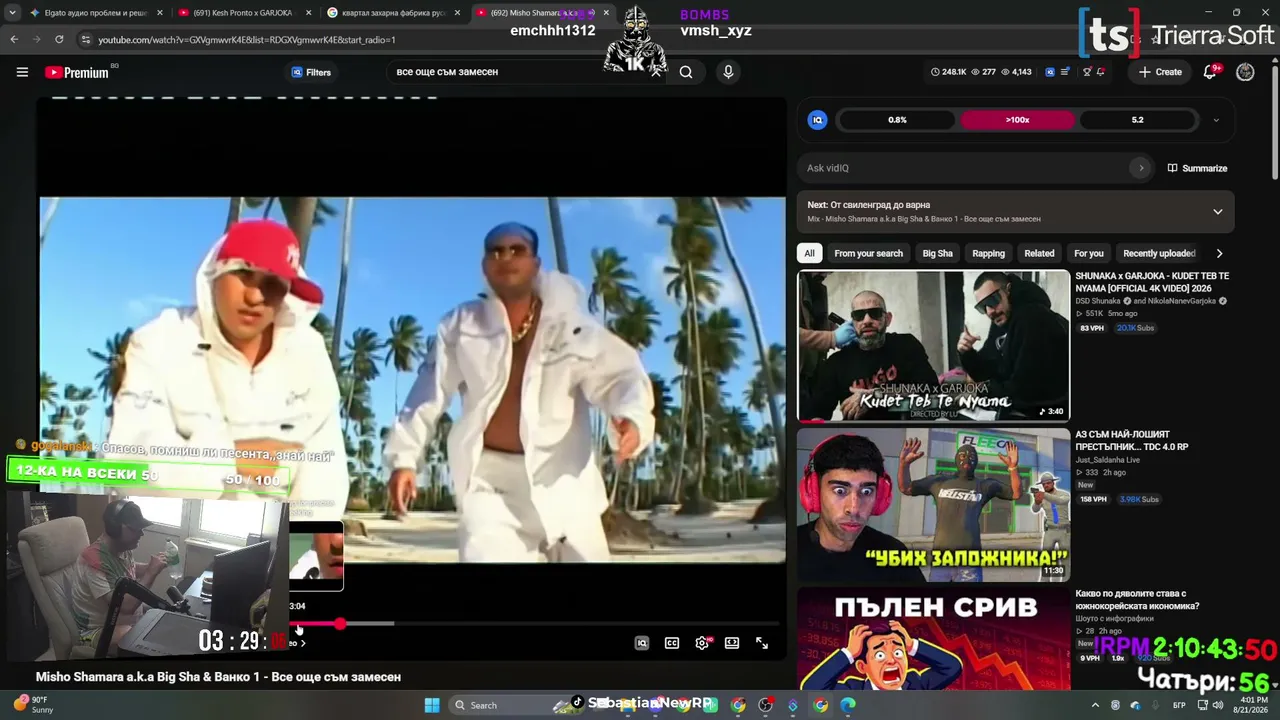Open player settings gear
1280x720 pixels.
[x=702, y=643]
